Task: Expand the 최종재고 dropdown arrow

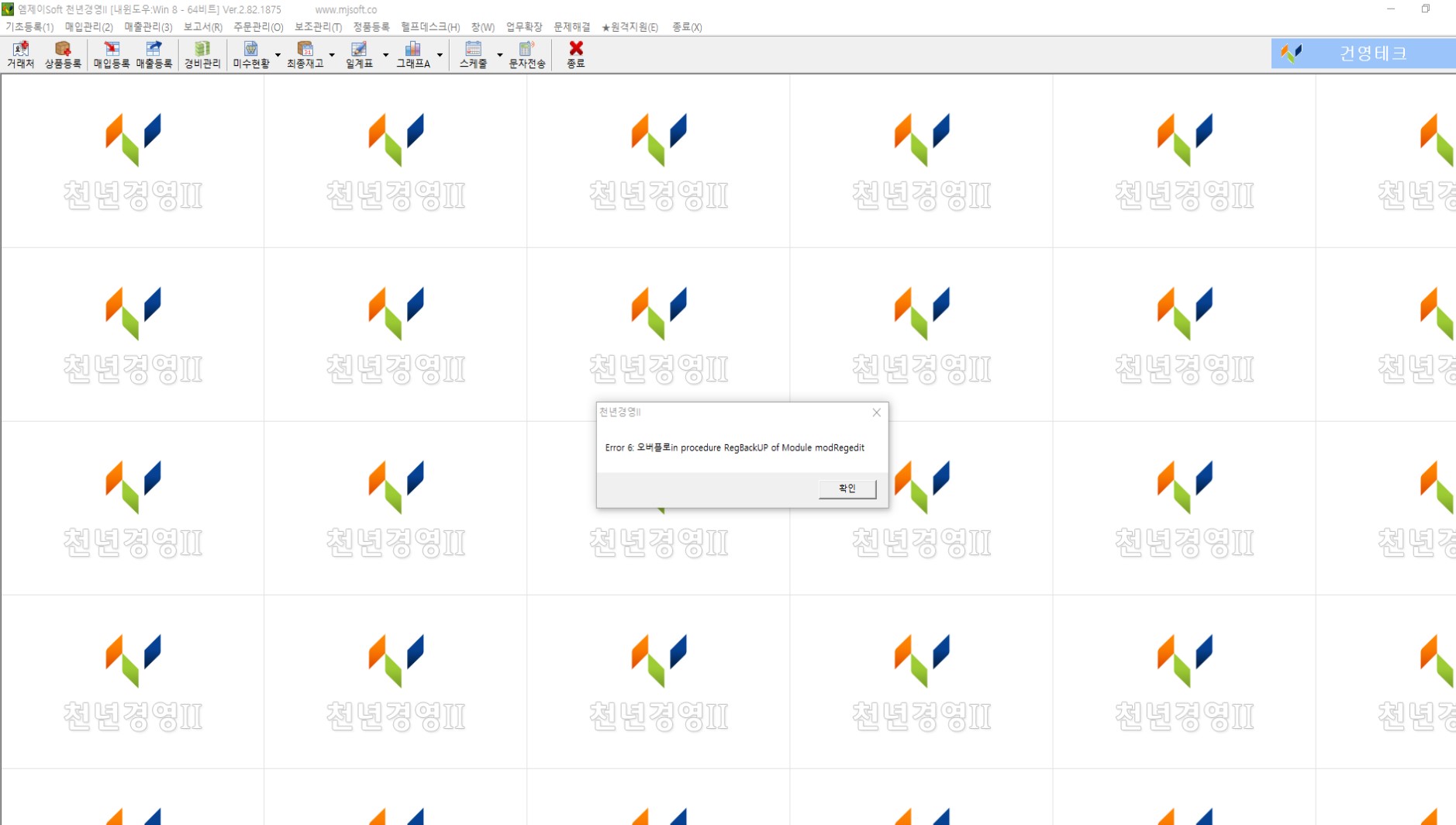Action: [x=332, y=55]
